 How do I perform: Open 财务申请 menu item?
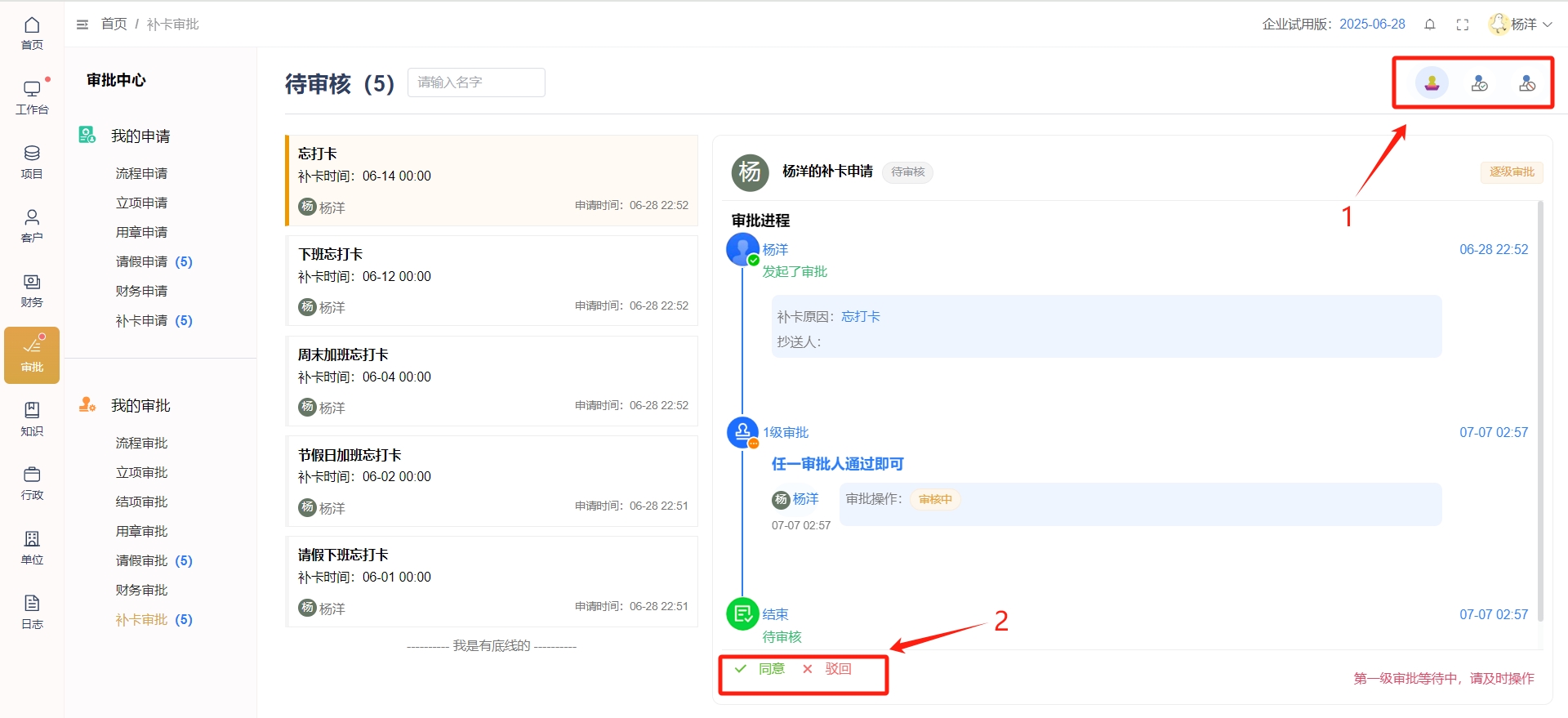point(141,291)
